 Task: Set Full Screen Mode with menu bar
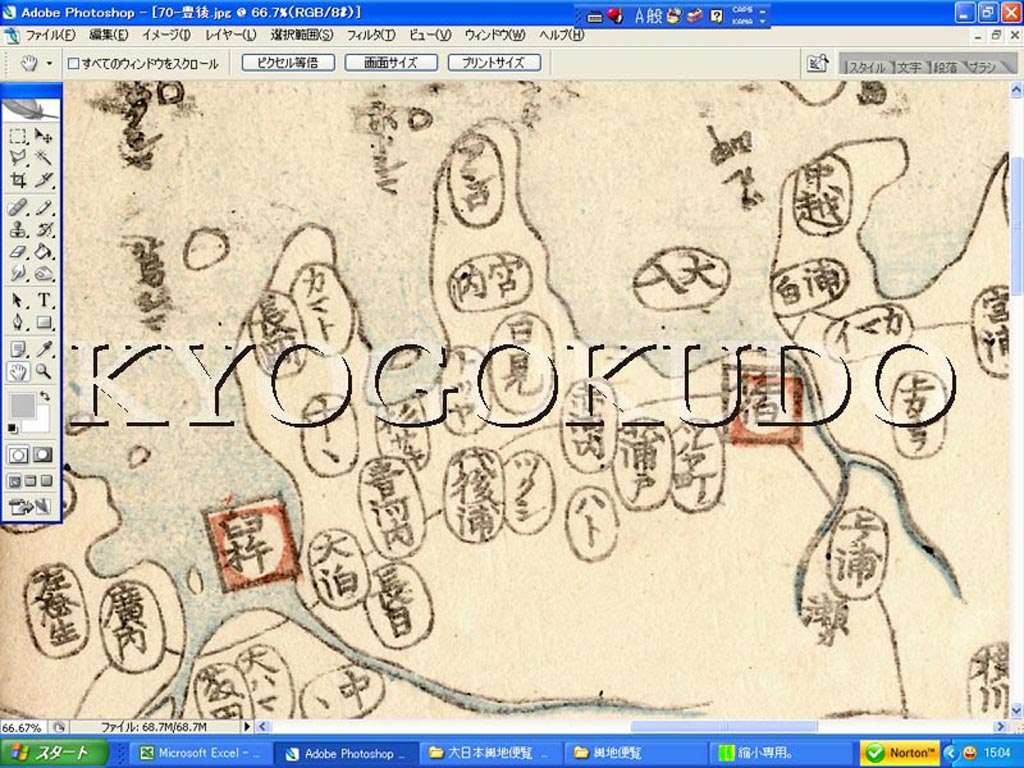[x=30, y=481]
